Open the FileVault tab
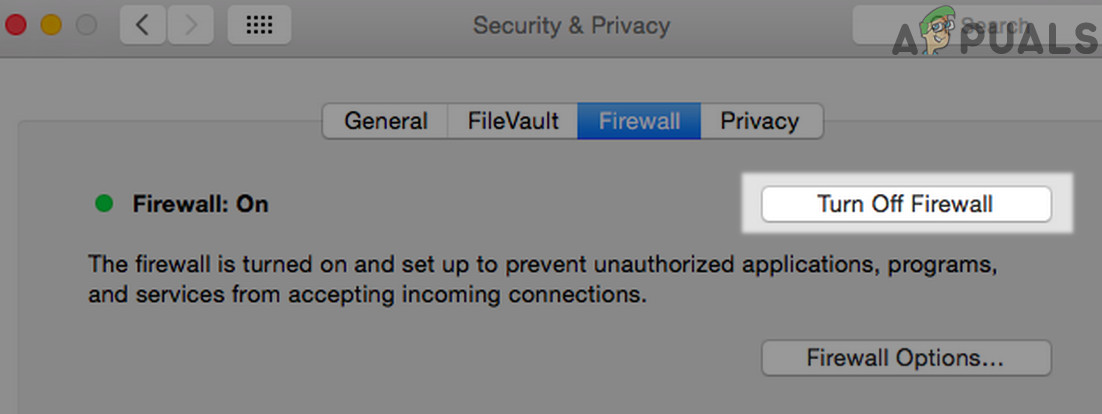This screenshot has height=414, width=1102. (511, 122)
